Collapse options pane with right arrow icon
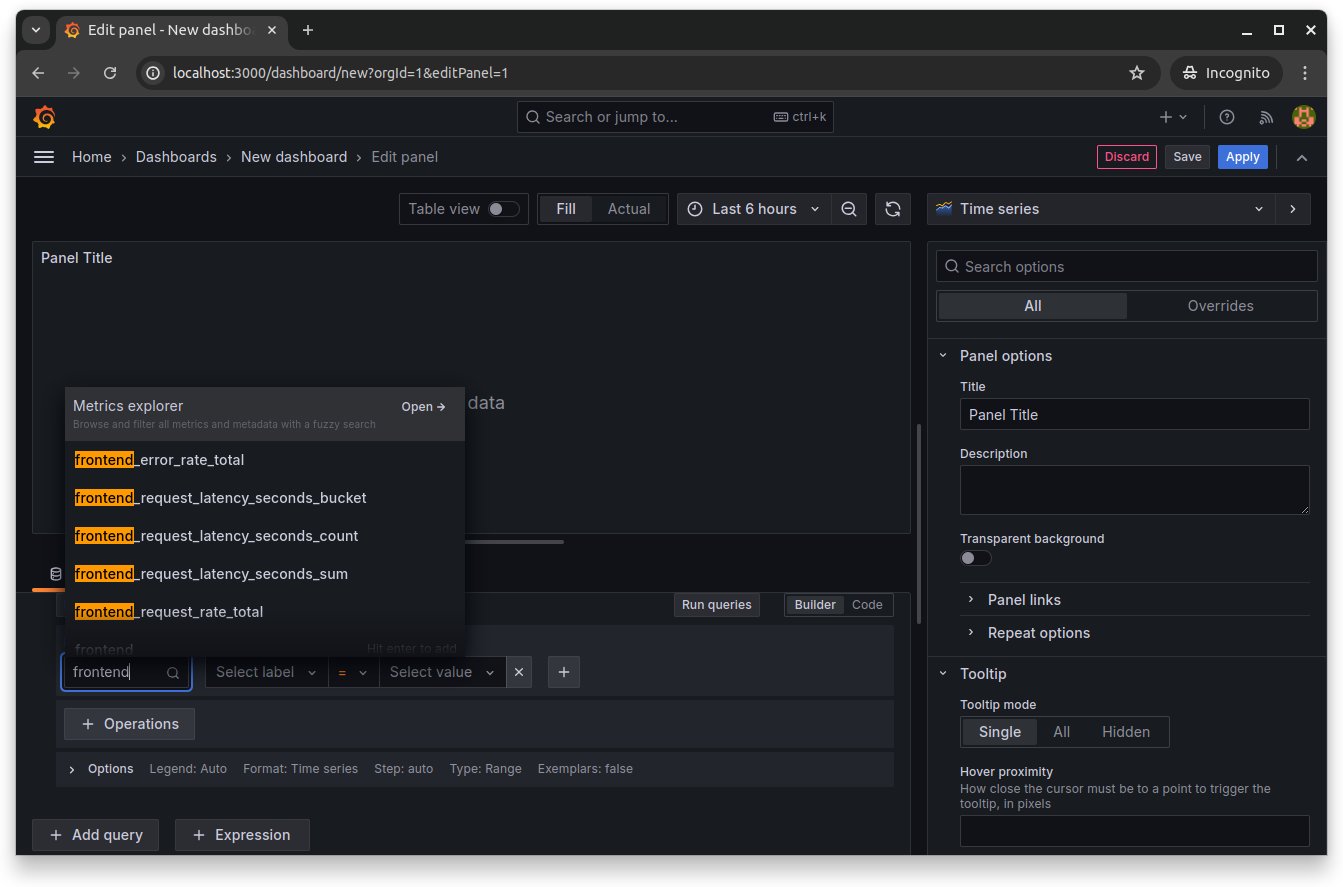Image resolution: width=1343 pixels, height=887 pixels. point(1293,209)
